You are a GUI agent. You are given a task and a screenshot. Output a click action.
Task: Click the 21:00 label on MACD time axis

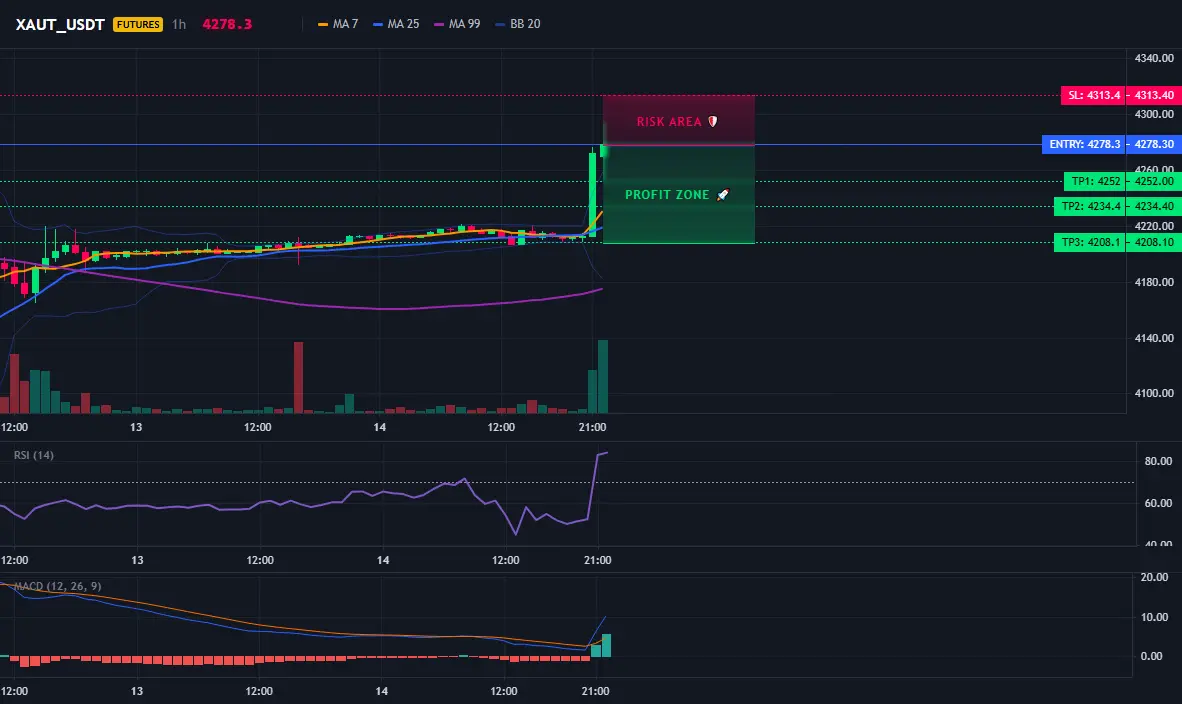596,691
